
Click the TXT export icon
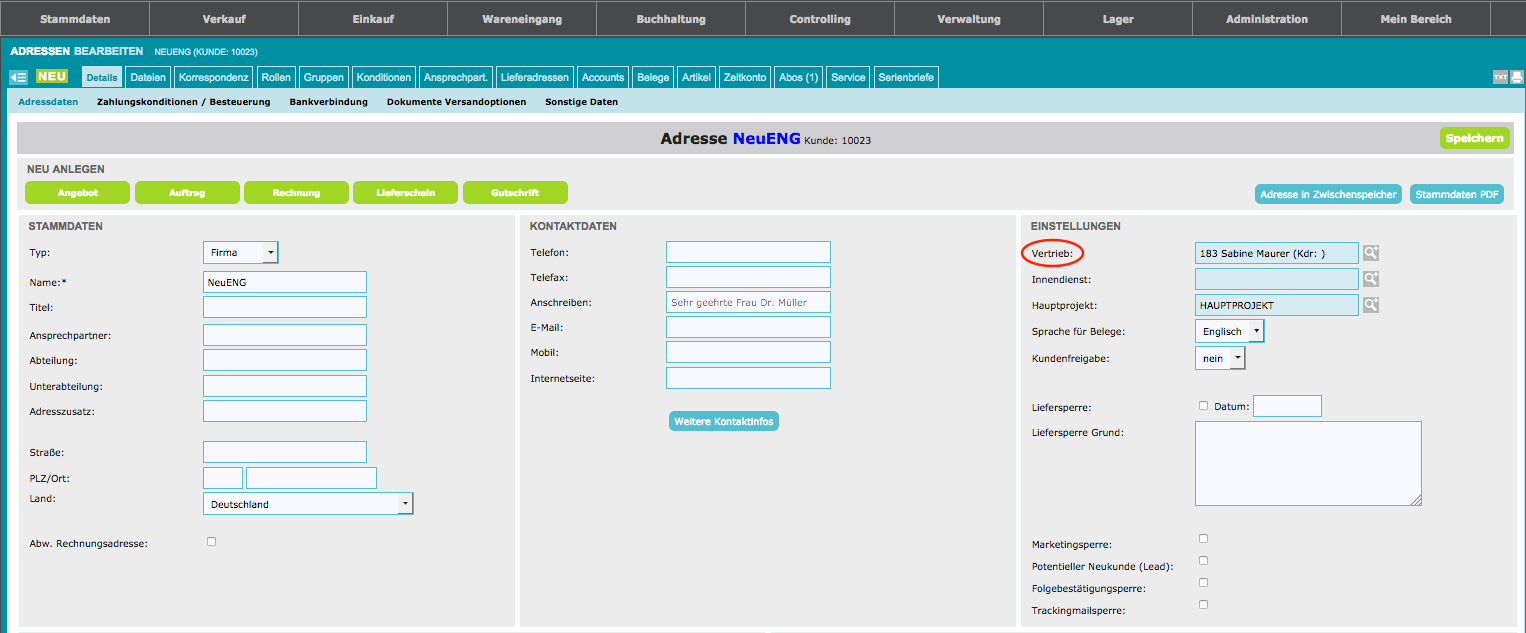(x=1500, y=77)
